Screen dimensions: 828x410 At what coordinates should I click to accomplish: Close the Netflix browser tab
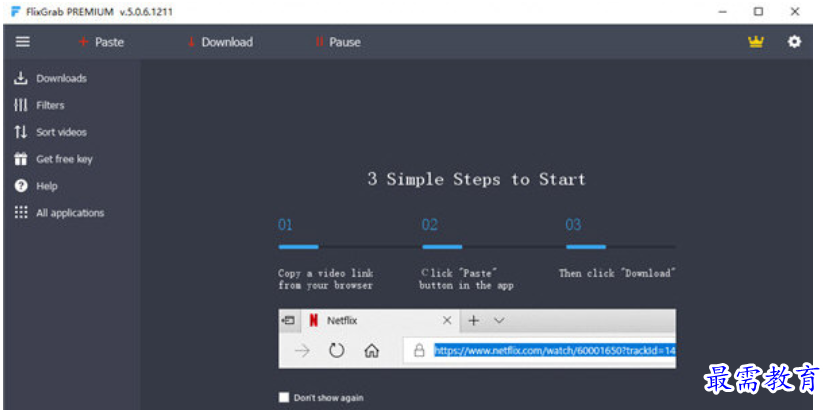(447, 320)
